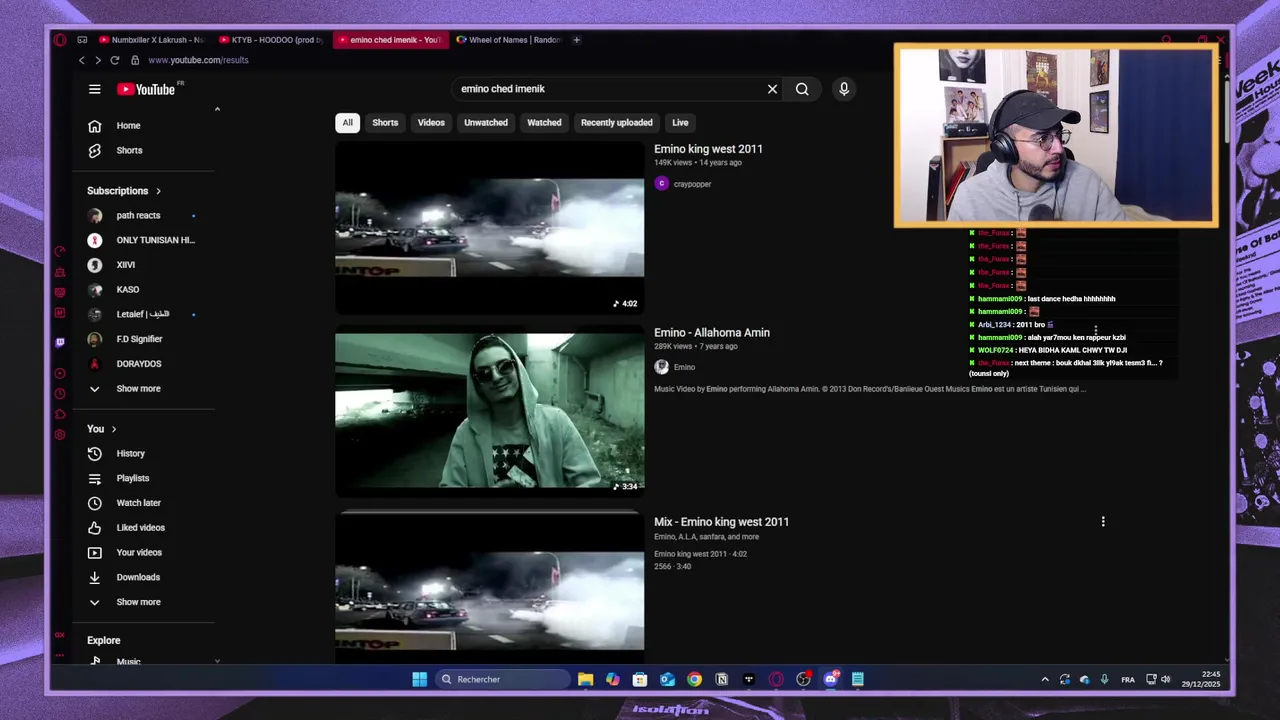Go forward with the browser forward arrow
This screenshot has height=720, width=1280.
98,60
